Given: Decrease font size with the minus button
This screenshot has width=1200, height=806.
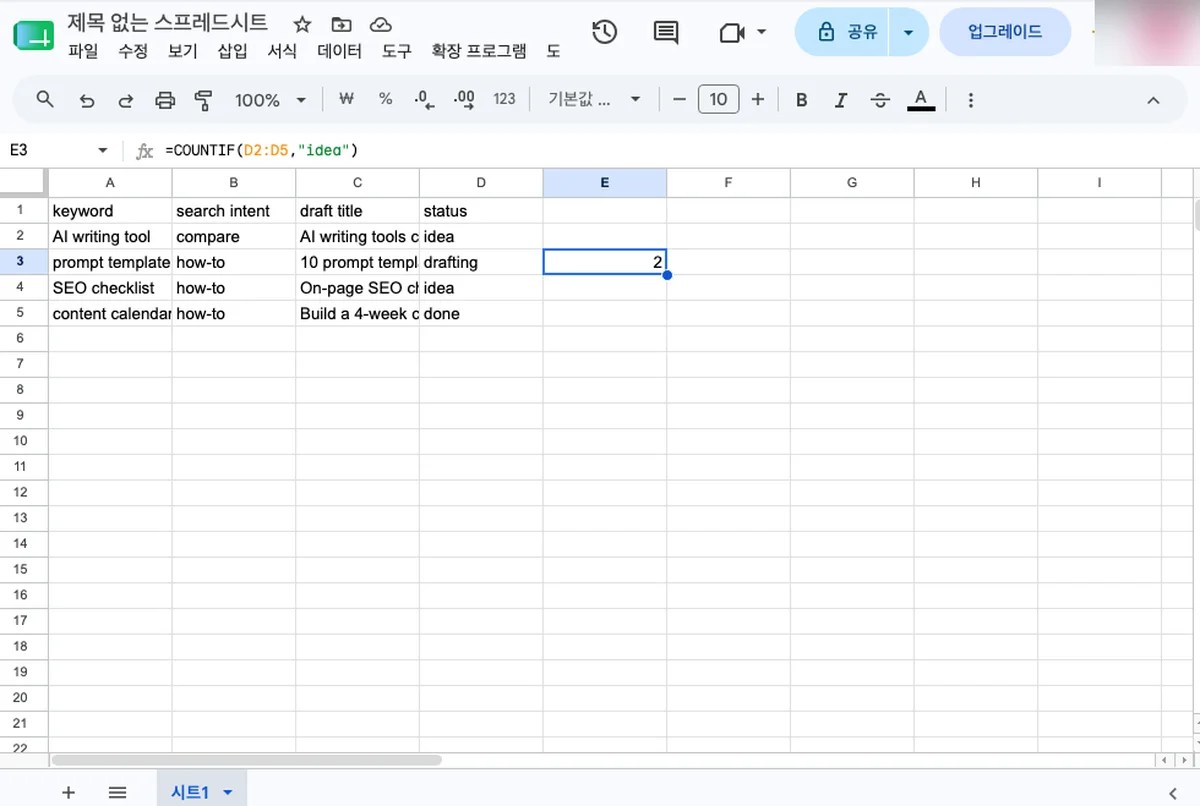Looking at the screenshot, I should 680,99.
